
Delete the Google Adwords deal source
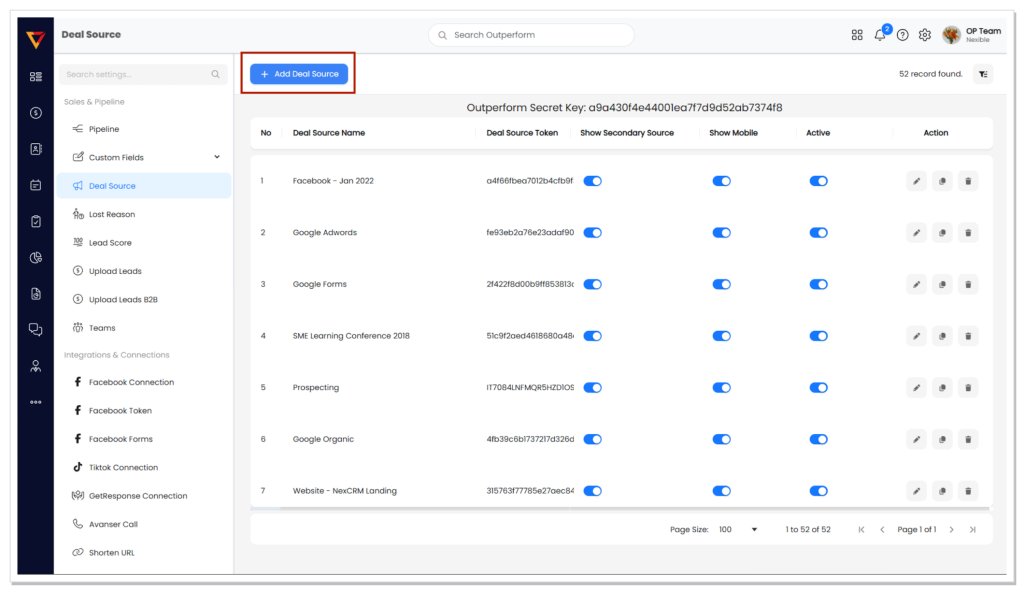click(x=968, y=233)
